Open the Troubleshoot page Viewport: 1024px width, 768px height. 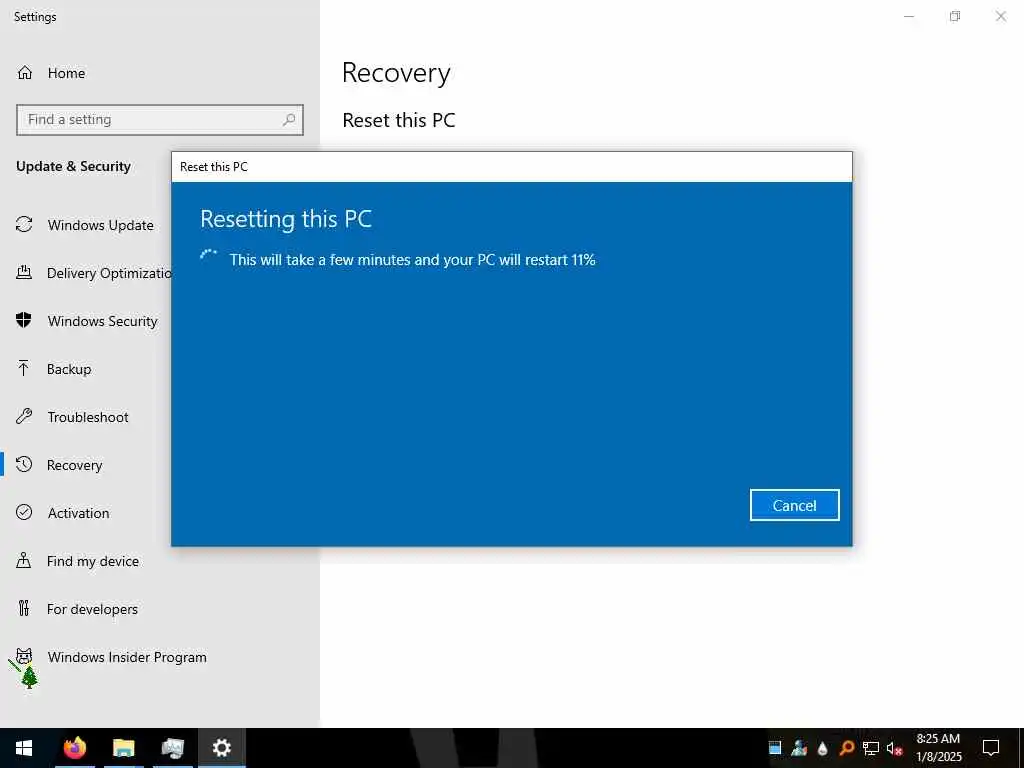coord(86,417)
